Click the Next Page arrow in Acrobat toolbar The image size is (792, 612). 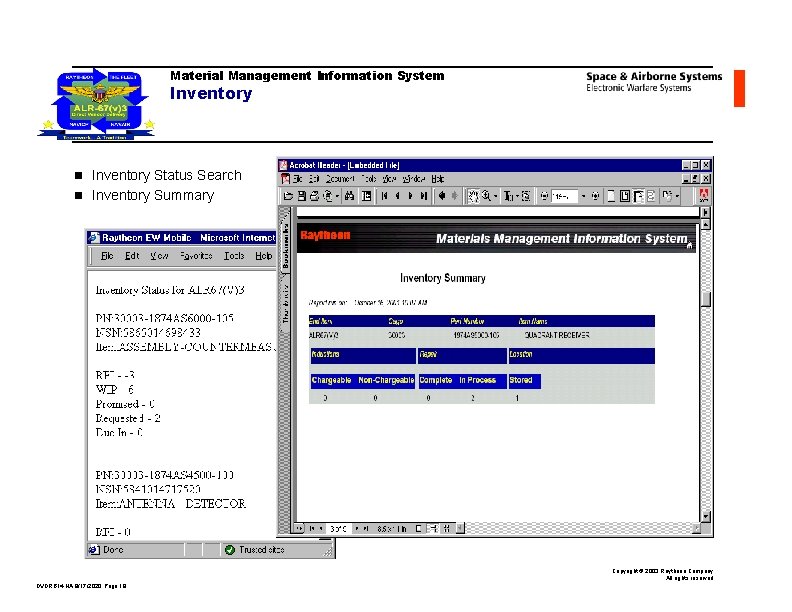click(410, 196)
